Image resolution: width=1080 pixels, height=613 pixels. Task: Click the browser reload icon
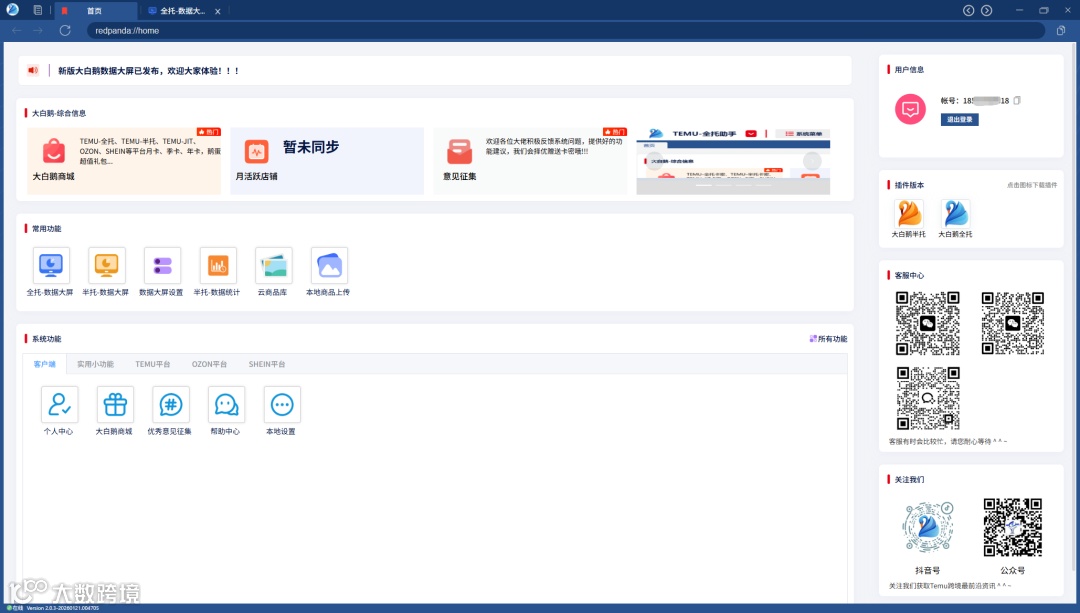coord(65,30)
